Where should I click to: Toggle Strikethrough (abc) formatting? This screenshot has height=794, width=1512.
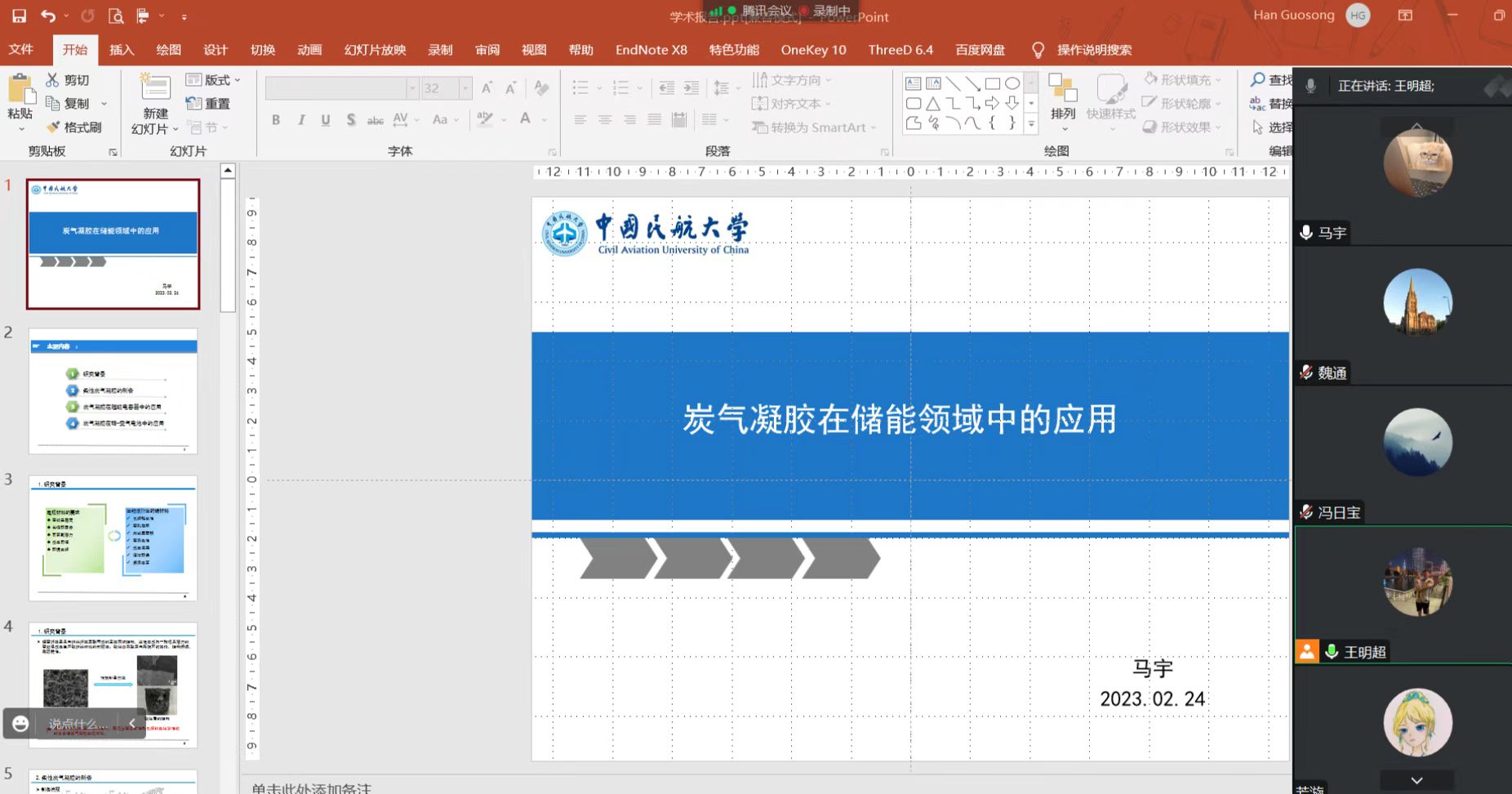tap(376, 120)
